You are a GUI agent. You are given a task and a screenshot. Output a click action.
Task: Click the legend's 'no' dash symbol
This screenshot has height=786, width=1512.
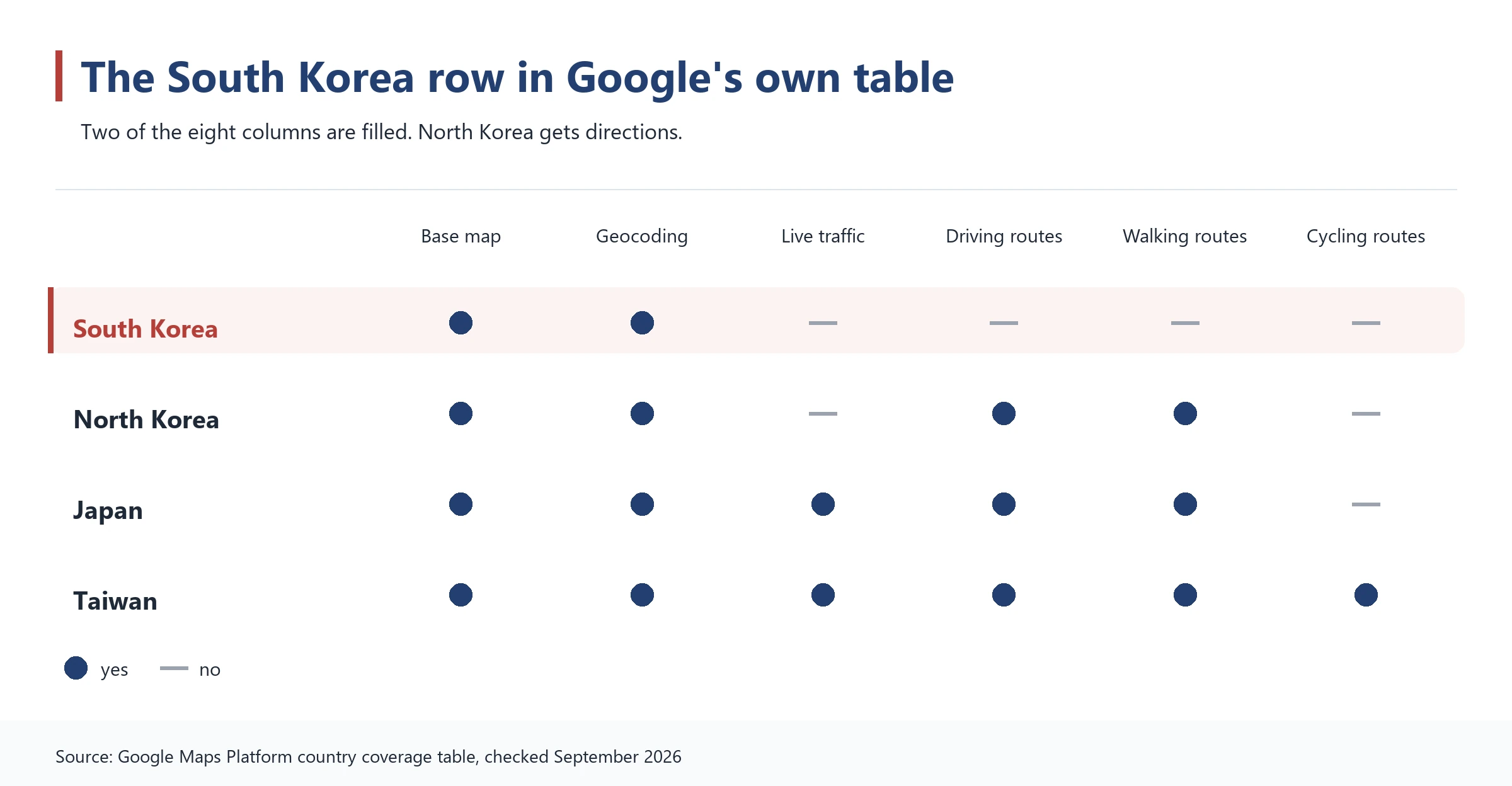pyautogui.click(x=174, y=668)
